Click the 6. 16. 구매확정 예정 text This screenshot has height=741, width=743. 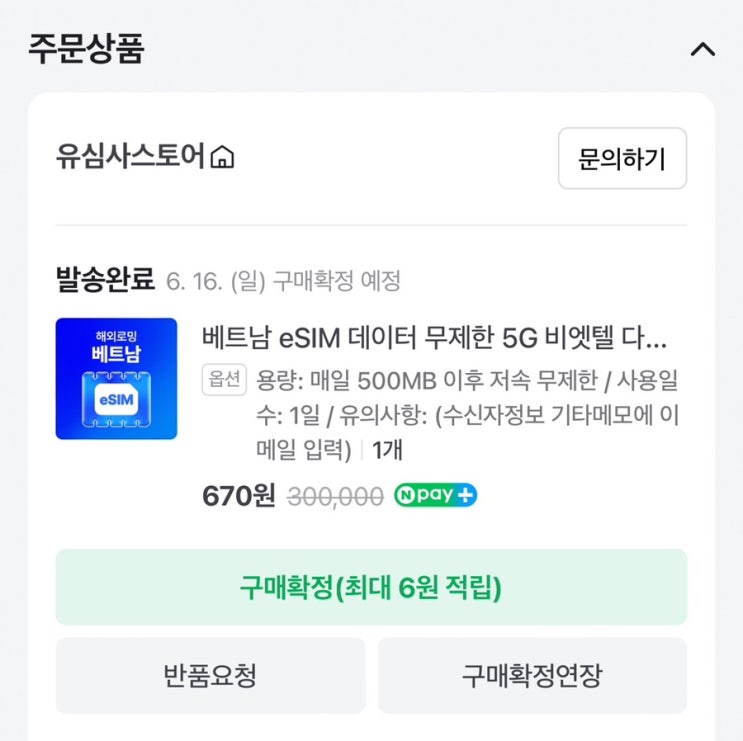pos(284,281)
